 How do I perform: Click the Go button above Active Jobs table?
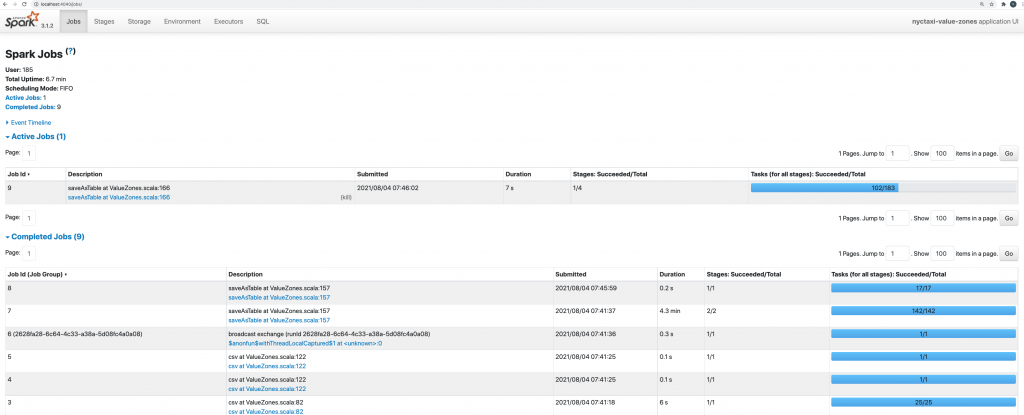click(x=1009, y=154)
